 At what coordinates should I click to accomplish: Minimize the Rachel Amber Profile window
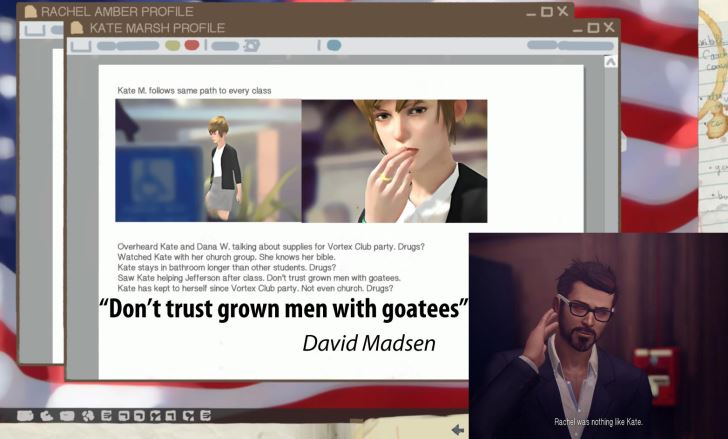tap(531, 13)
